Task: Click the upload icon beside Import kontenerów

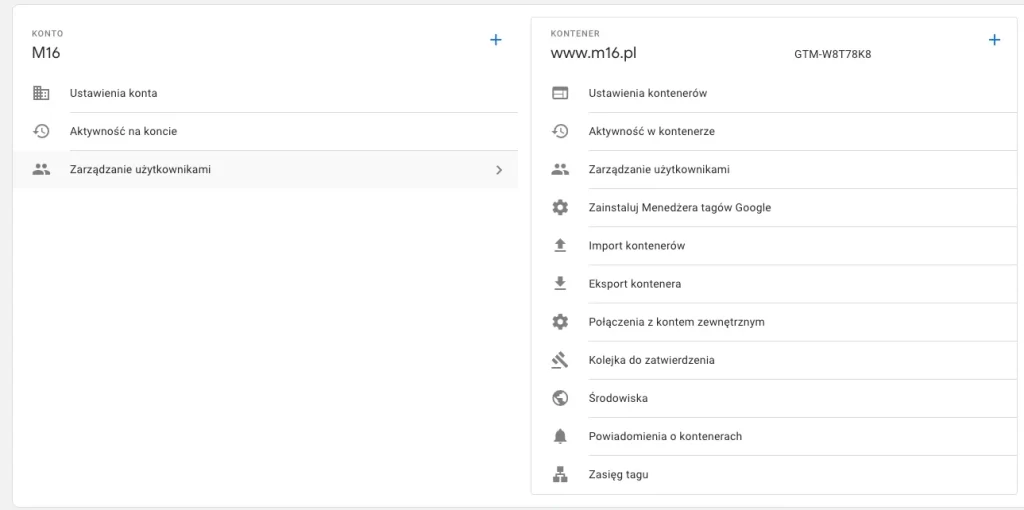Action: point(560,246)
